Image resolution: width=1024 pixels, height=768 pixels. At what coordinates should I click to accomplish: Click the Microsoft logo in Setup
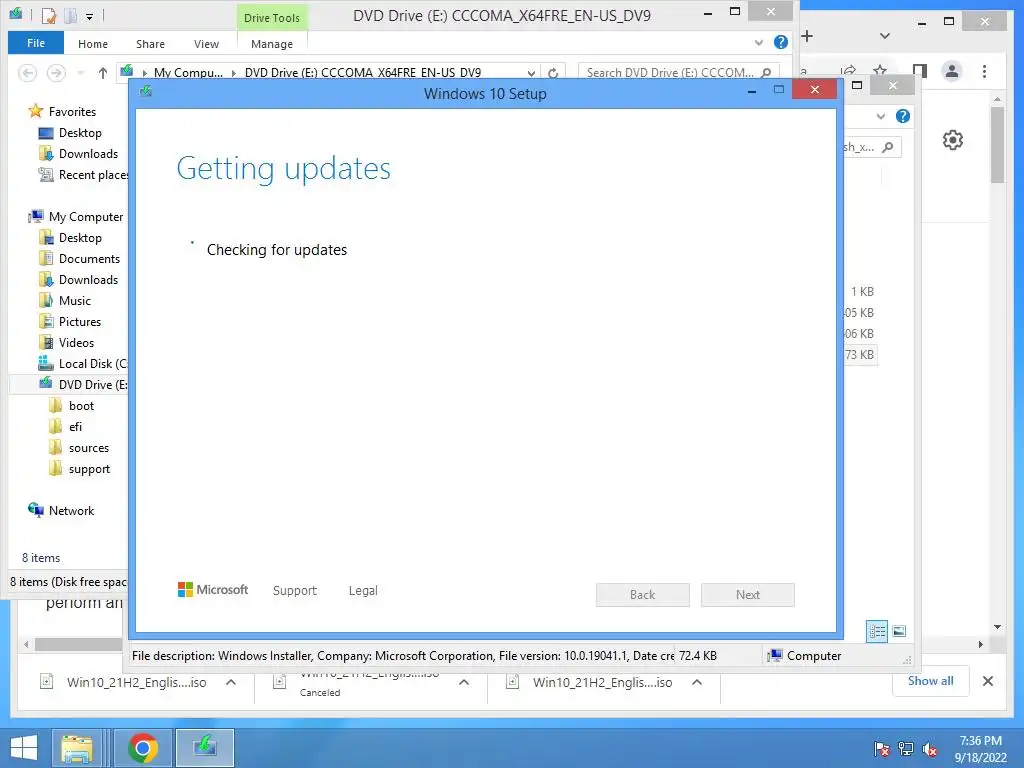click(x=213, y=590)
